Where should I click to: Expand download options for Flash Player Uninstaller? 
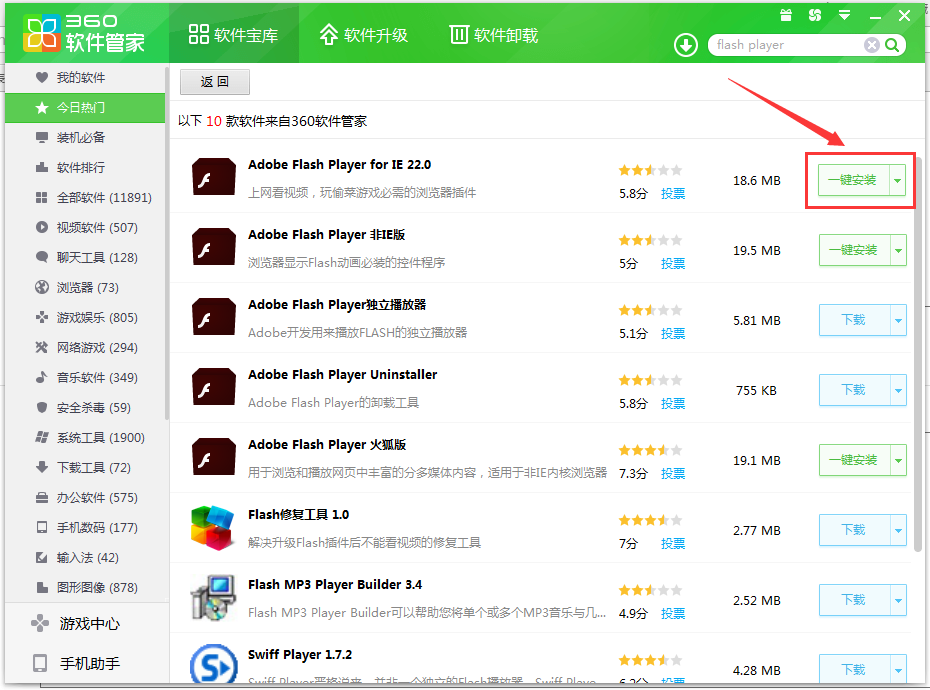[x=898, y=390]
